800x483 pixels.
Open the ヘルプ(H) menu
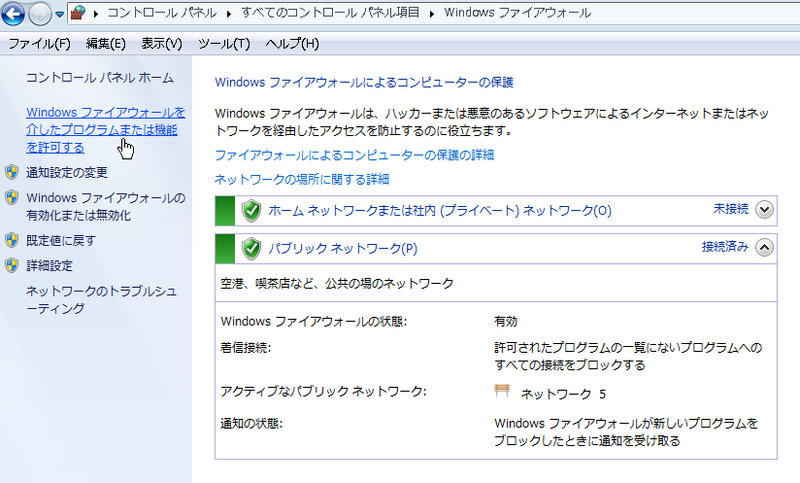coord(292,44)
